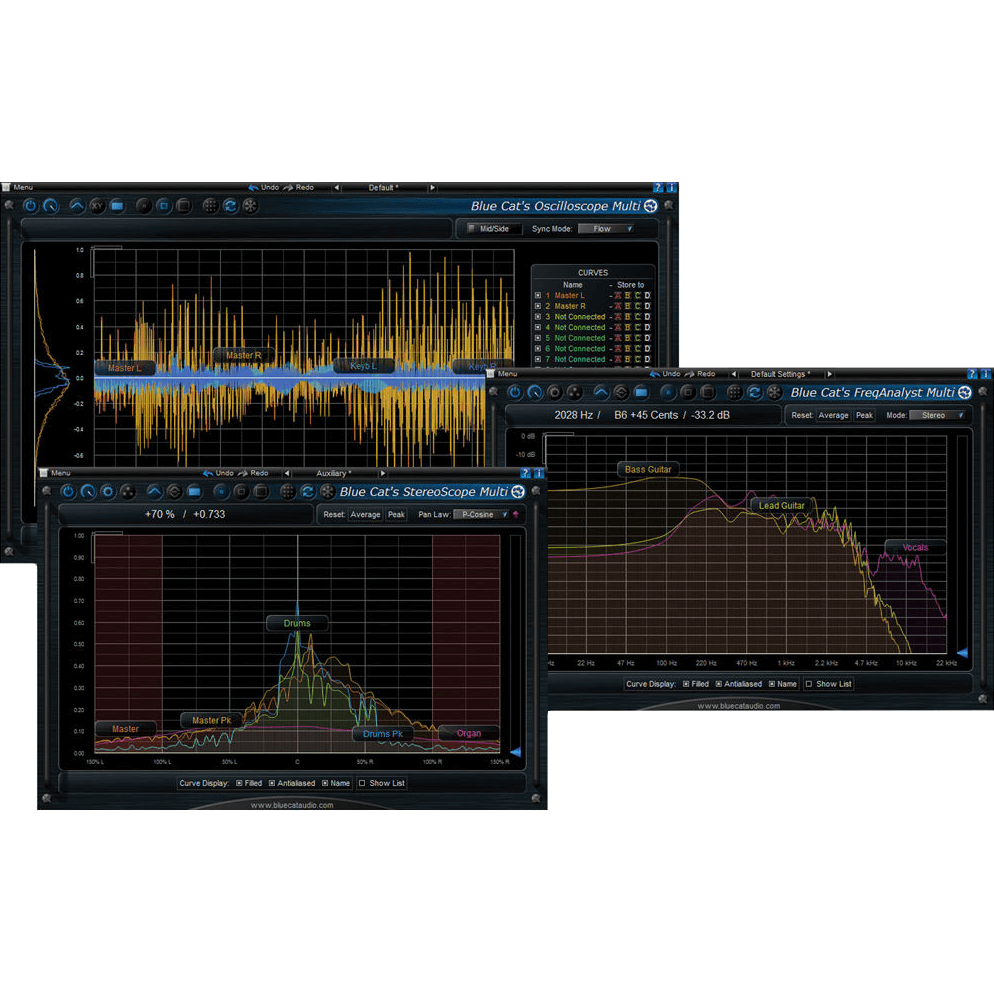
Task: Go to next preset arrow in StereoScope
Action: point(382,473)
